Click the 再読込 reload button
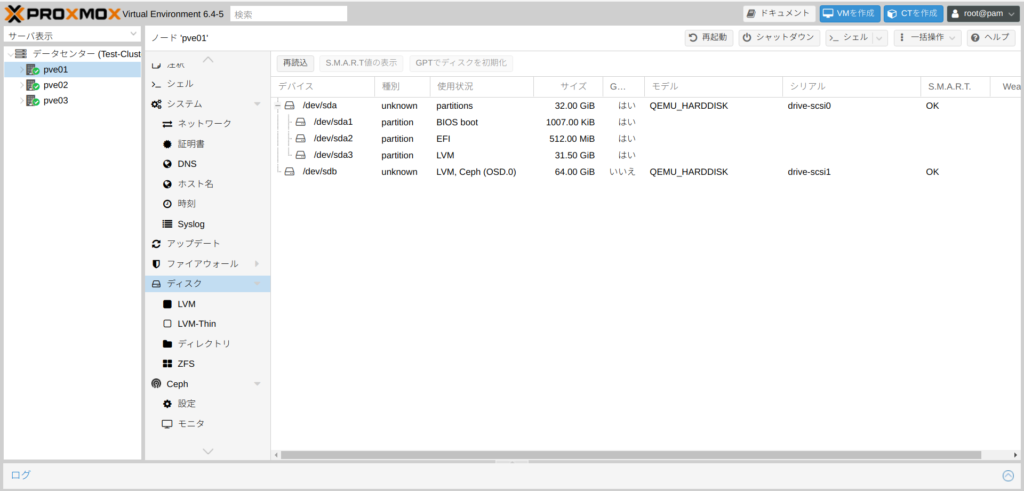This screenshot has width=1024, height=491. coord(295,63)
